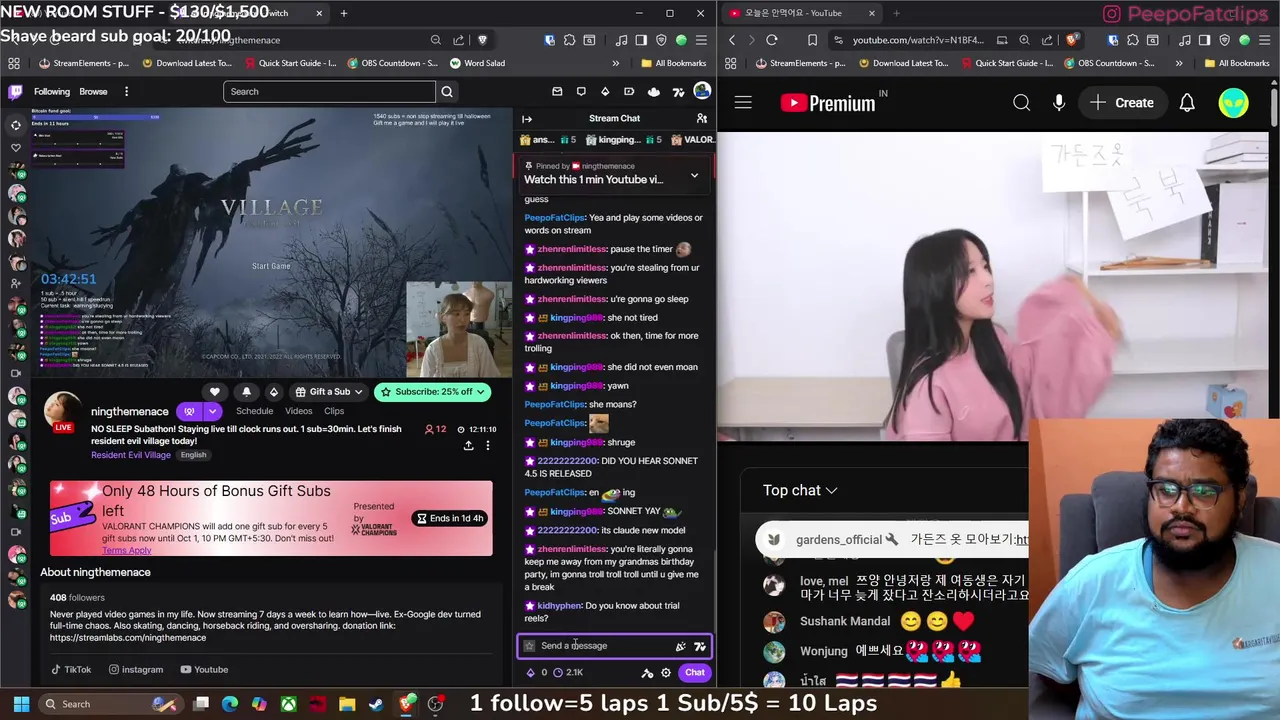Open Windows Start button
Viewport: 1280px width, 720px height.
pyautogui.click(x=20, y=704)
